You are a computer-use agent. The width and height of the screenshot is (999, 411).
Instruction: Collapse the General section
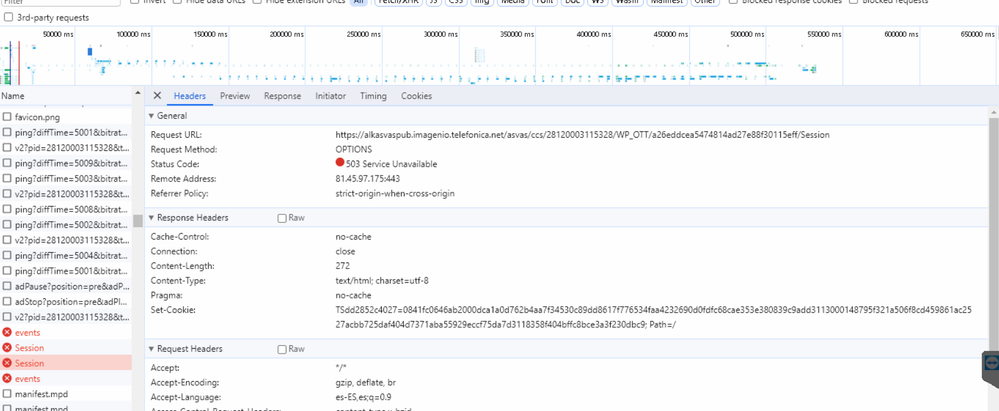[x=151, y=116]
